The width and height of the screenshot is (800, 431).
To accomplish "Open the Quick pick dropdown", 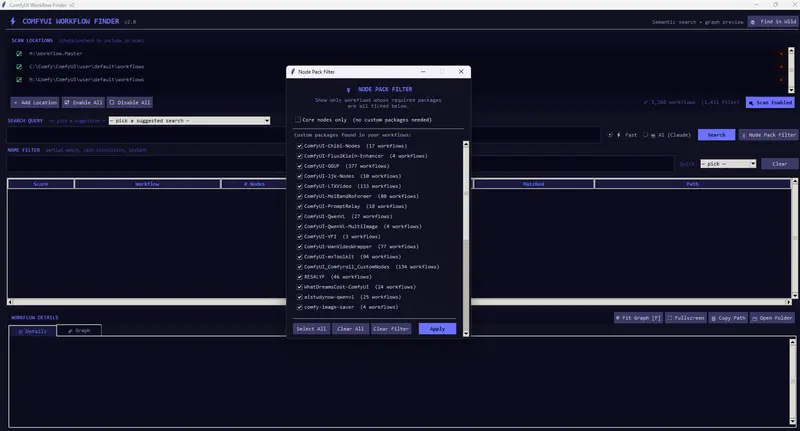I will point(728,164).
